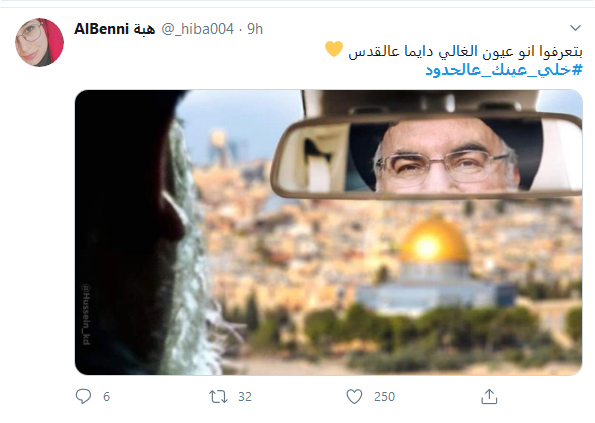This screenshot has height=423, width=595.
Task: Click the golden dome in the photo
Action: point(434,241)
